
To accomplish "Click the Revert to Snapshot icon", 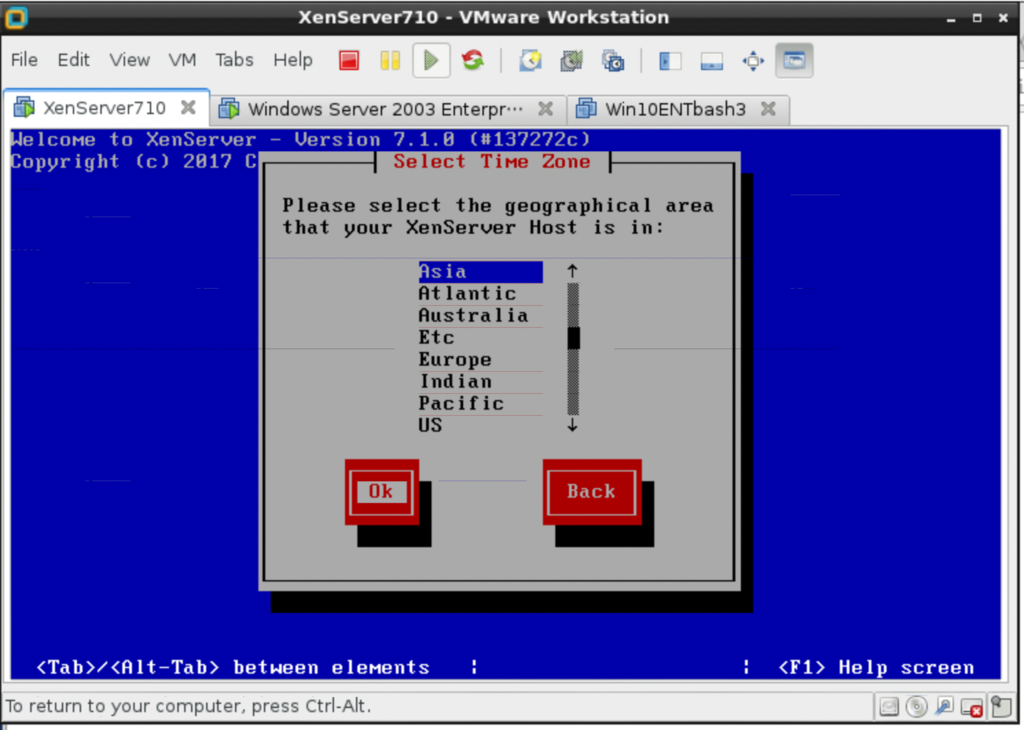I will pyautogui.click(x=571, y=61).
